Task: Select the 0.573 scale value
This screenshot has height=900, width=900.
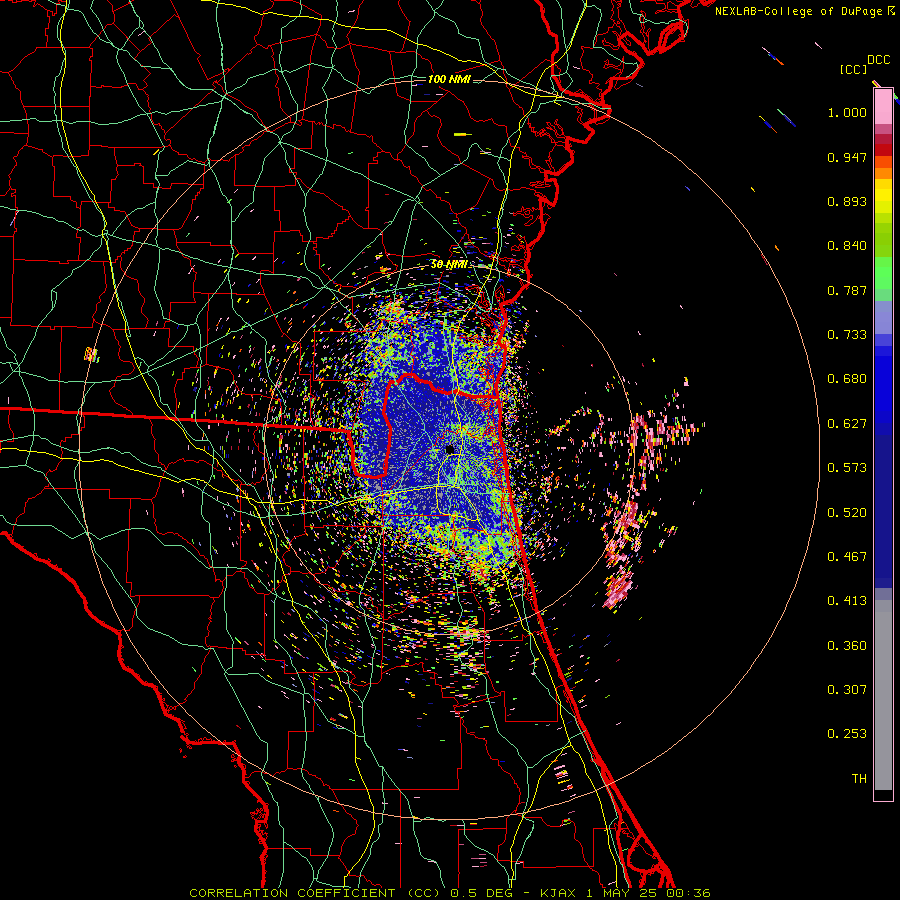Action: click(x=847, y=468)
